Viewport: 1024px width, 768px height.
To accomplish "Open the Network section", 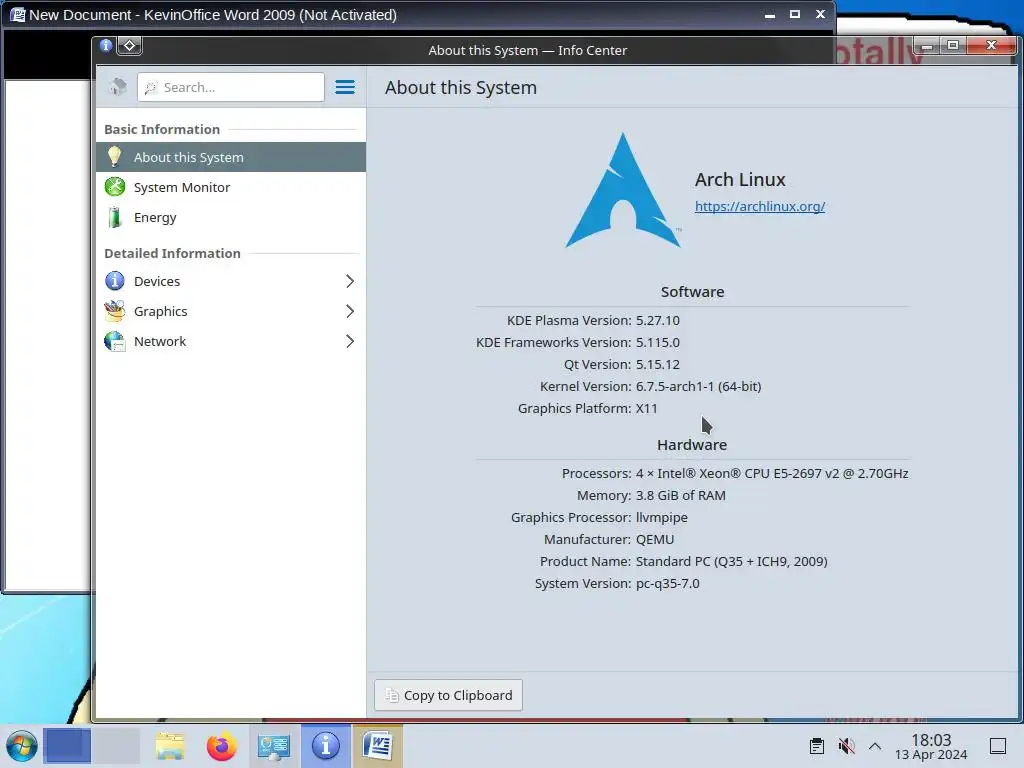I will (231, 341).
